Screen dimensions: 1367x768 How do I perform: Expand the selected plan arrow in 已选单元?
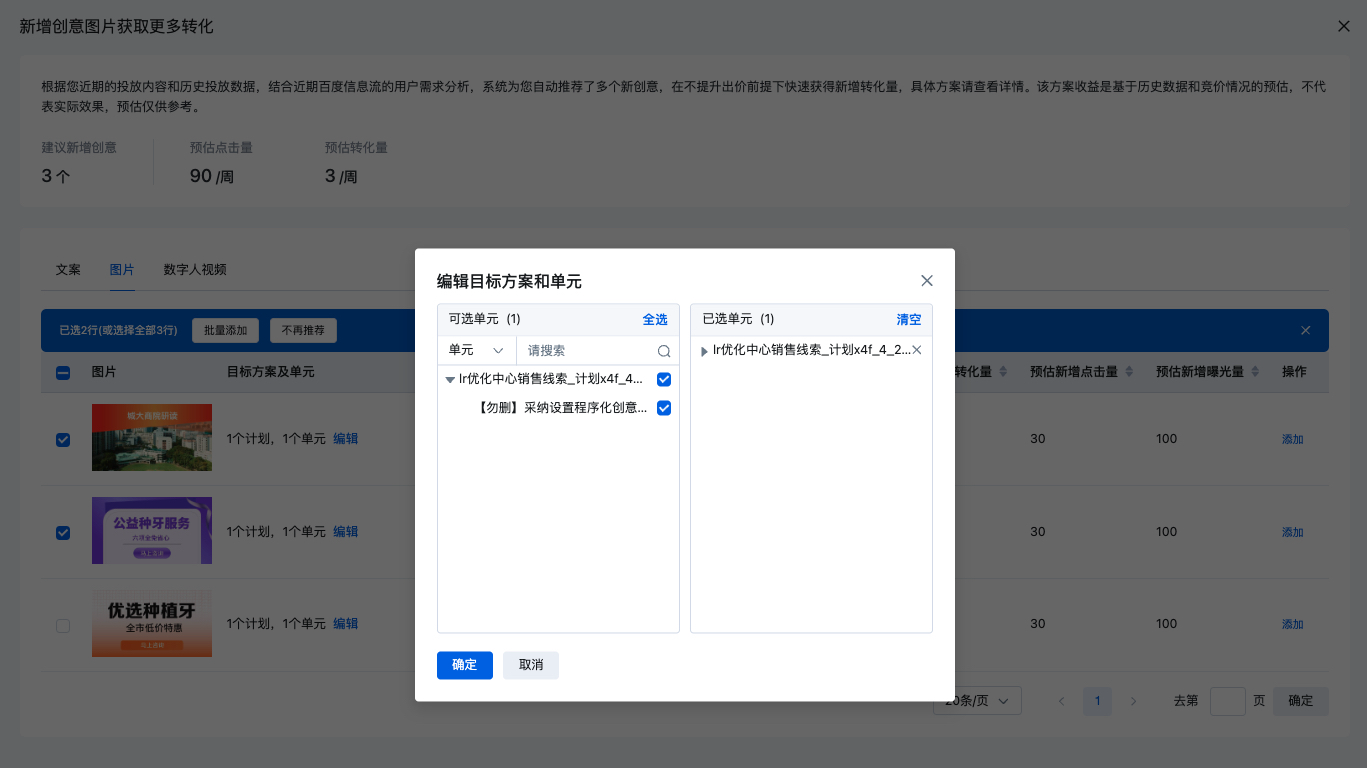point(704,351)
